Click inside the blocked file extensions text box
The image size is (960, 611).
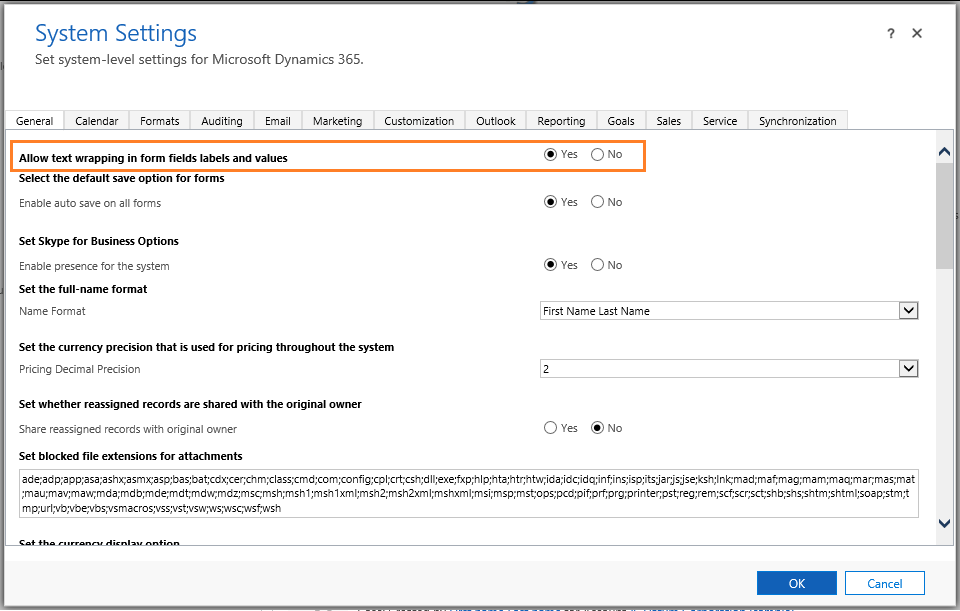point(468,494)
